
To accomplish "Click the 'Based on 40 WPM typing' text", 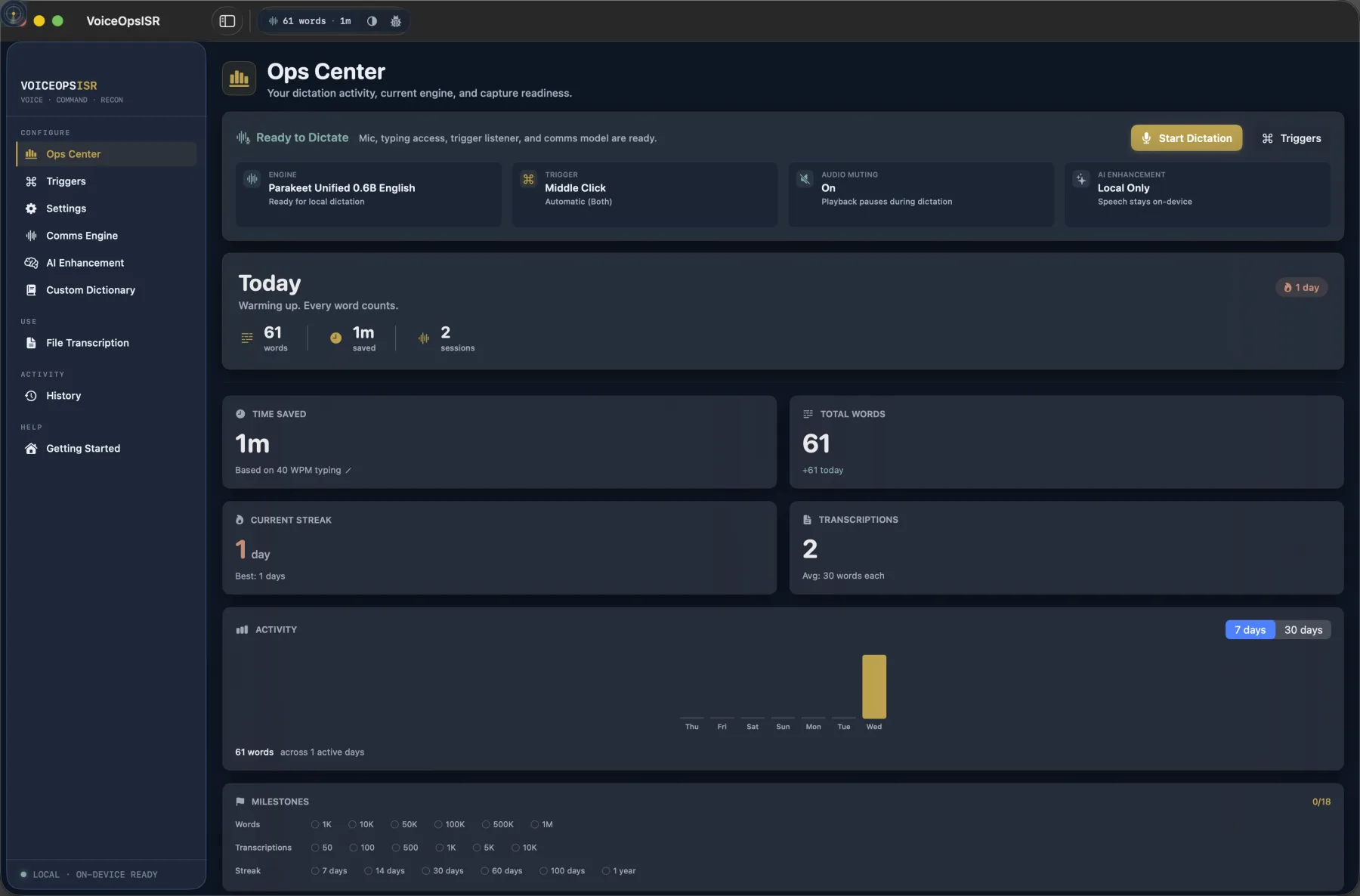I will pos(288,471).
